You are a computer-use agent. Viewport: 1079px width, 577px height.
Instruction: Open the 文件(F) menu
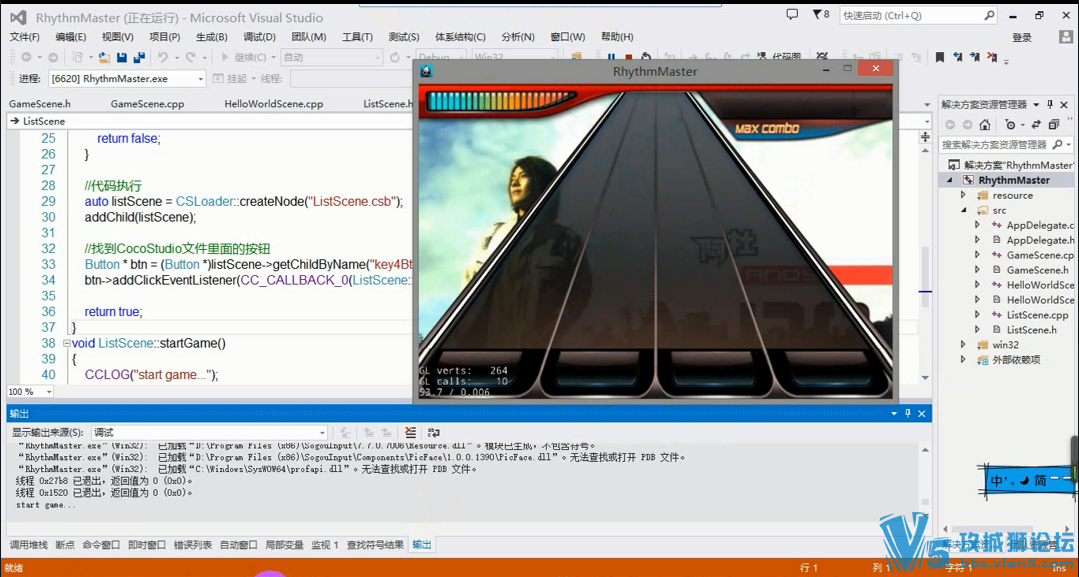(x=24, y=37)
